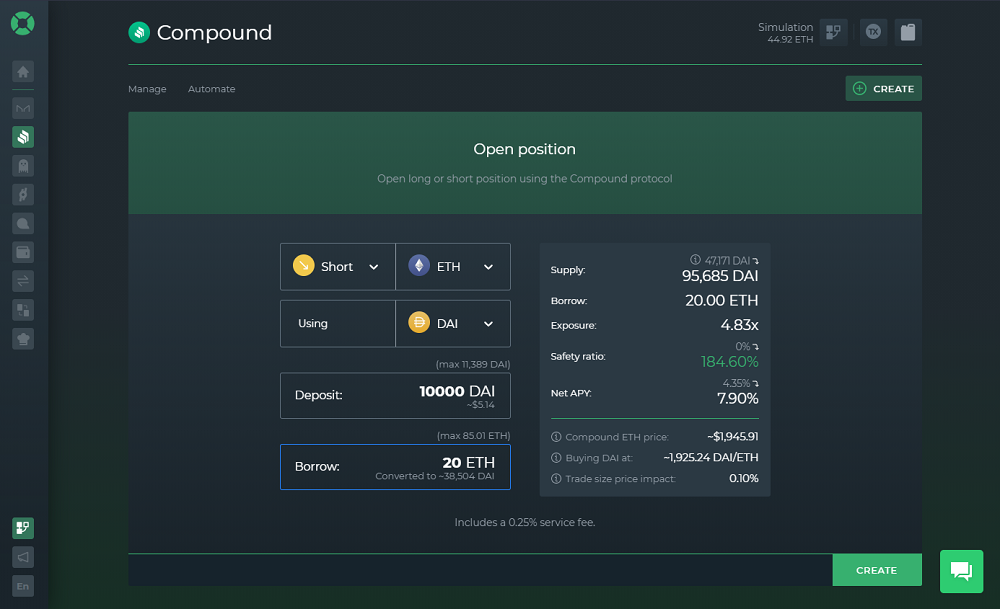Open the chef hat Recipe Creator icon
Image resolution: width=1000 pixels, height=609 pixels.
pos(23,339)
